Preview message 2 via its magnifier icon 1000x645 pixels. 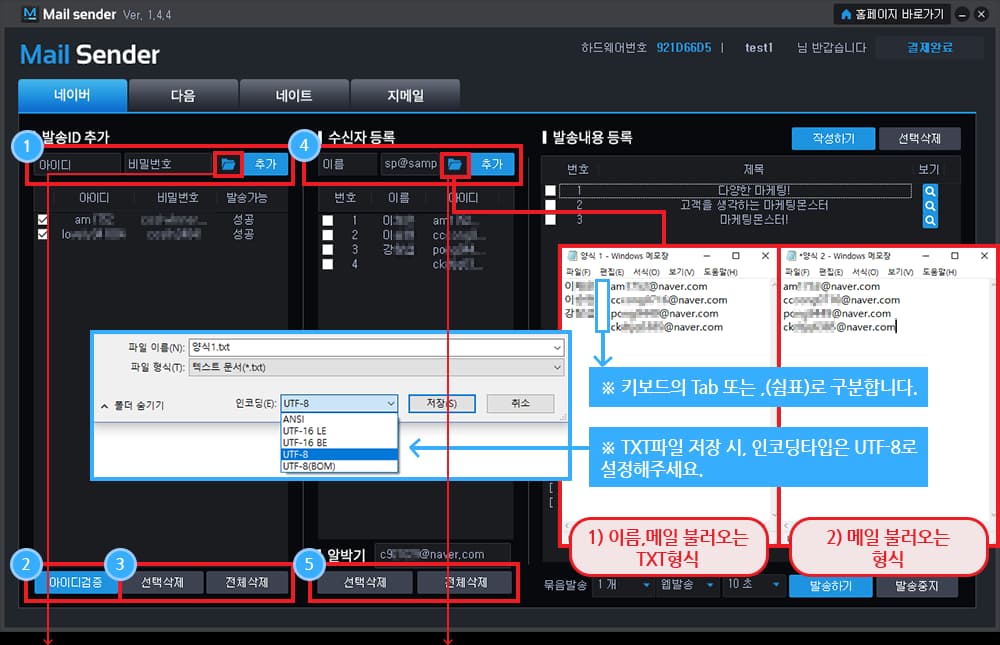(930, 205)
